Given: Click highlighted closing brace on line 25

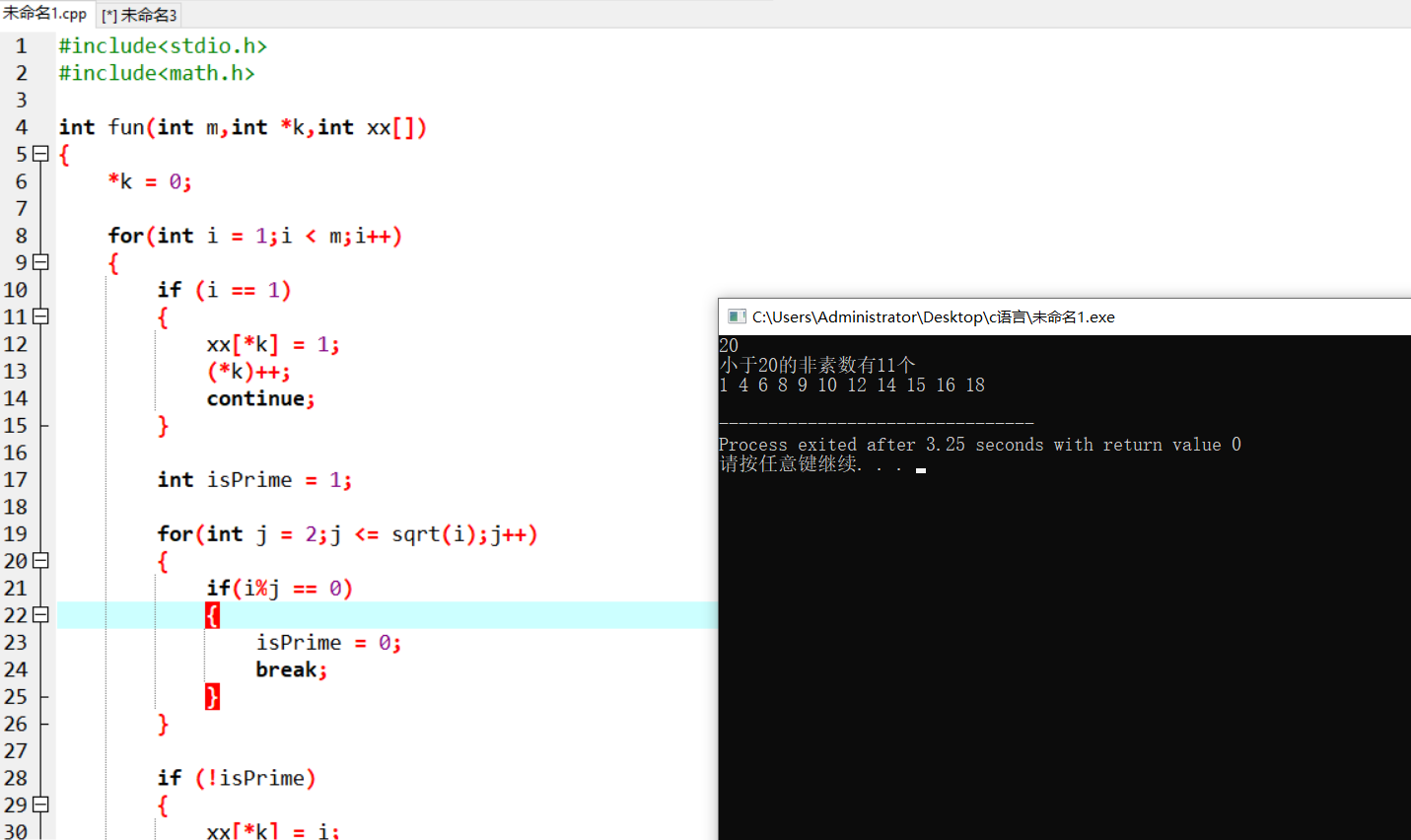Looking at the screenshot, I should pyautogui.click(x=212, y=697).
